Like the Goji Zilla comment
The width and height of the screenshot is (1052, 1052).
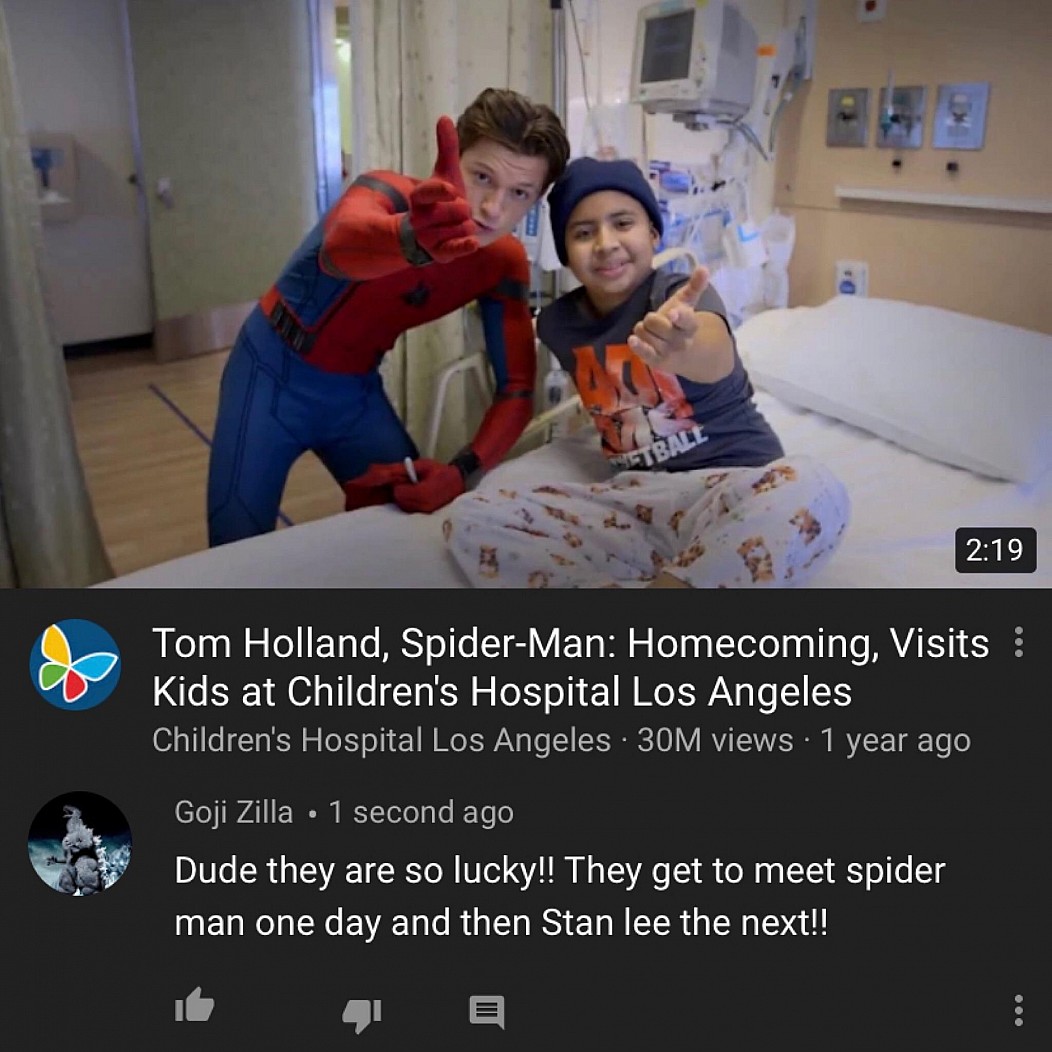[195, 1005]
